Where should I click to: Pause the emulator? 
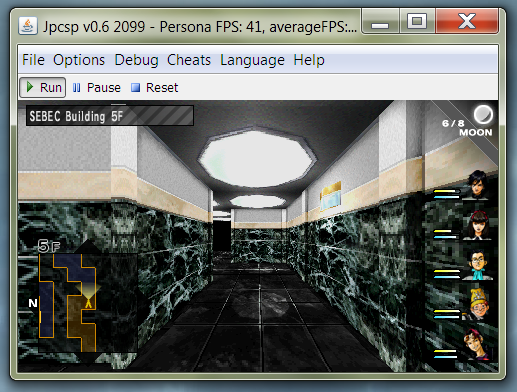tap(96, 88)
